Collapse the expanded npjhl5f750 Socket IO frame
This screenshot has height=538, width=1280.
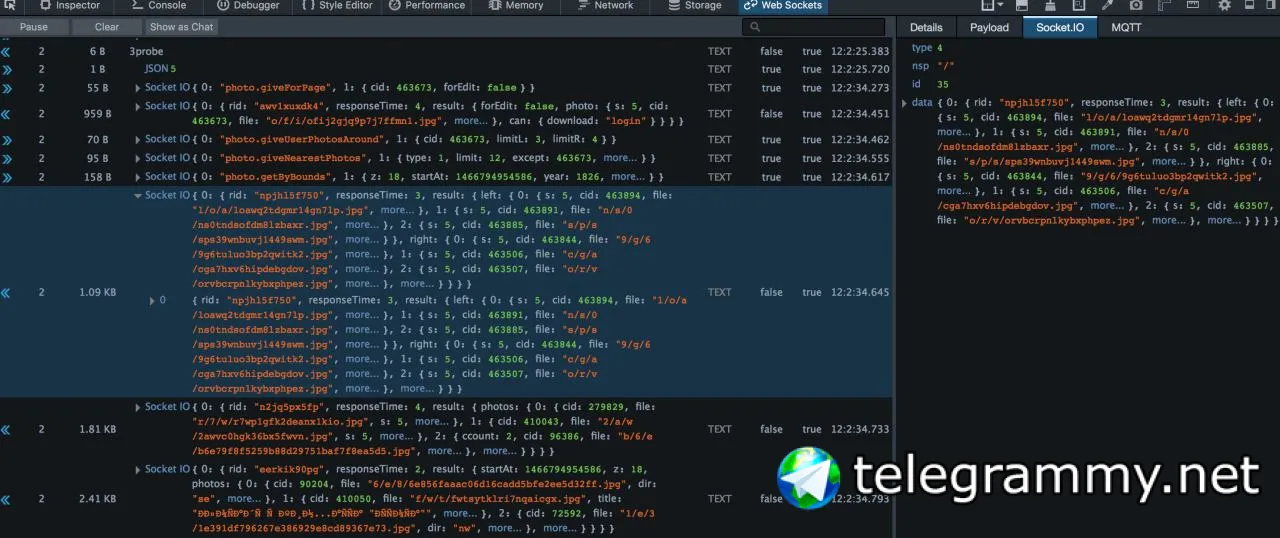[138, 195]
